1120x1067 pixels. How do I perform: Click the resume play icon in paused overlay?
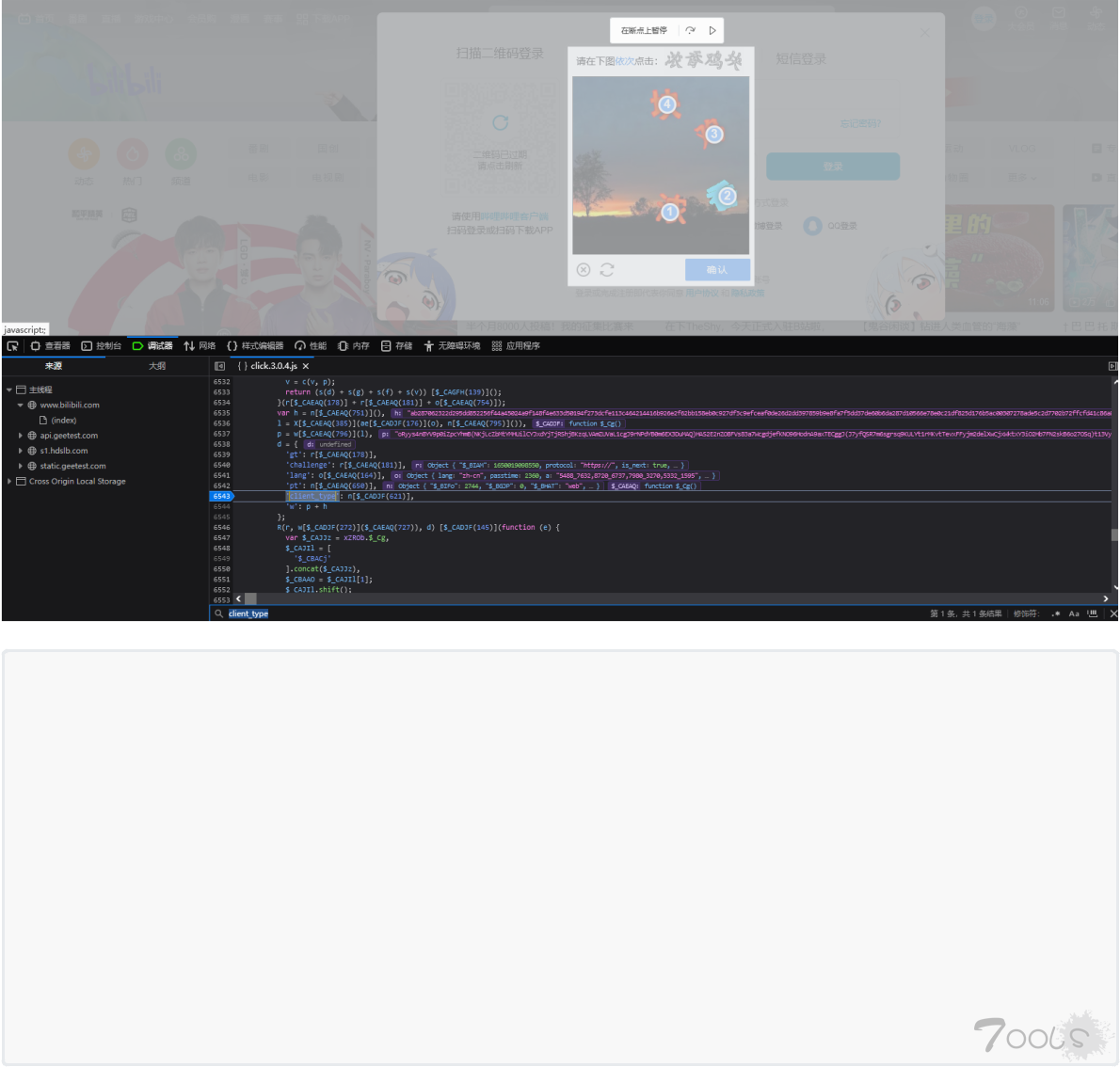[712, 31]
